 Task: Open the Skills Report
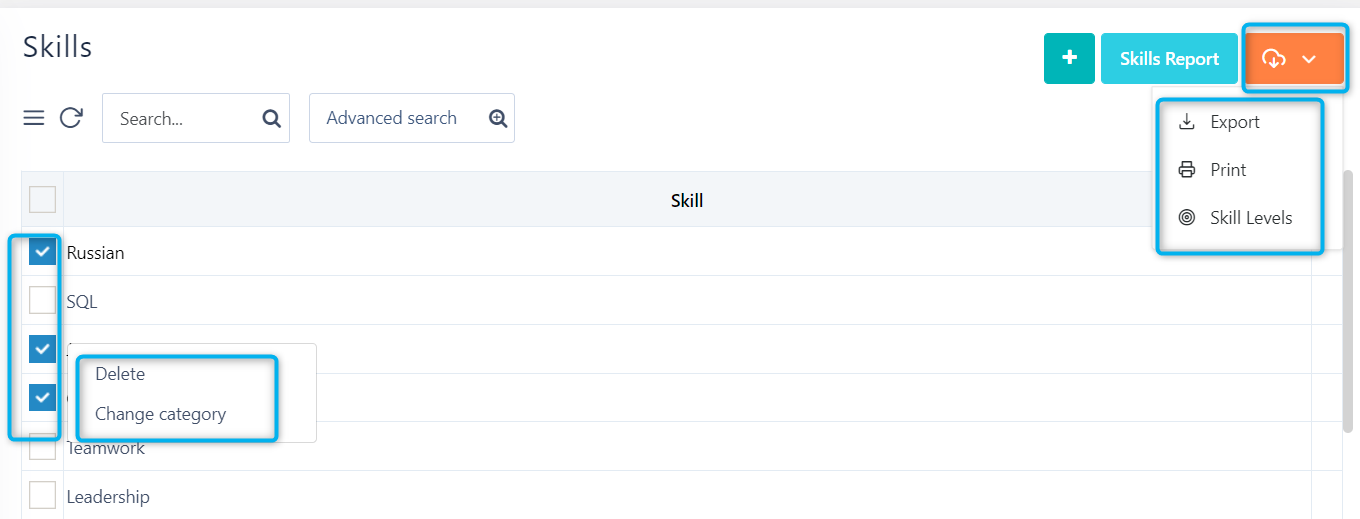[1169, 58]
